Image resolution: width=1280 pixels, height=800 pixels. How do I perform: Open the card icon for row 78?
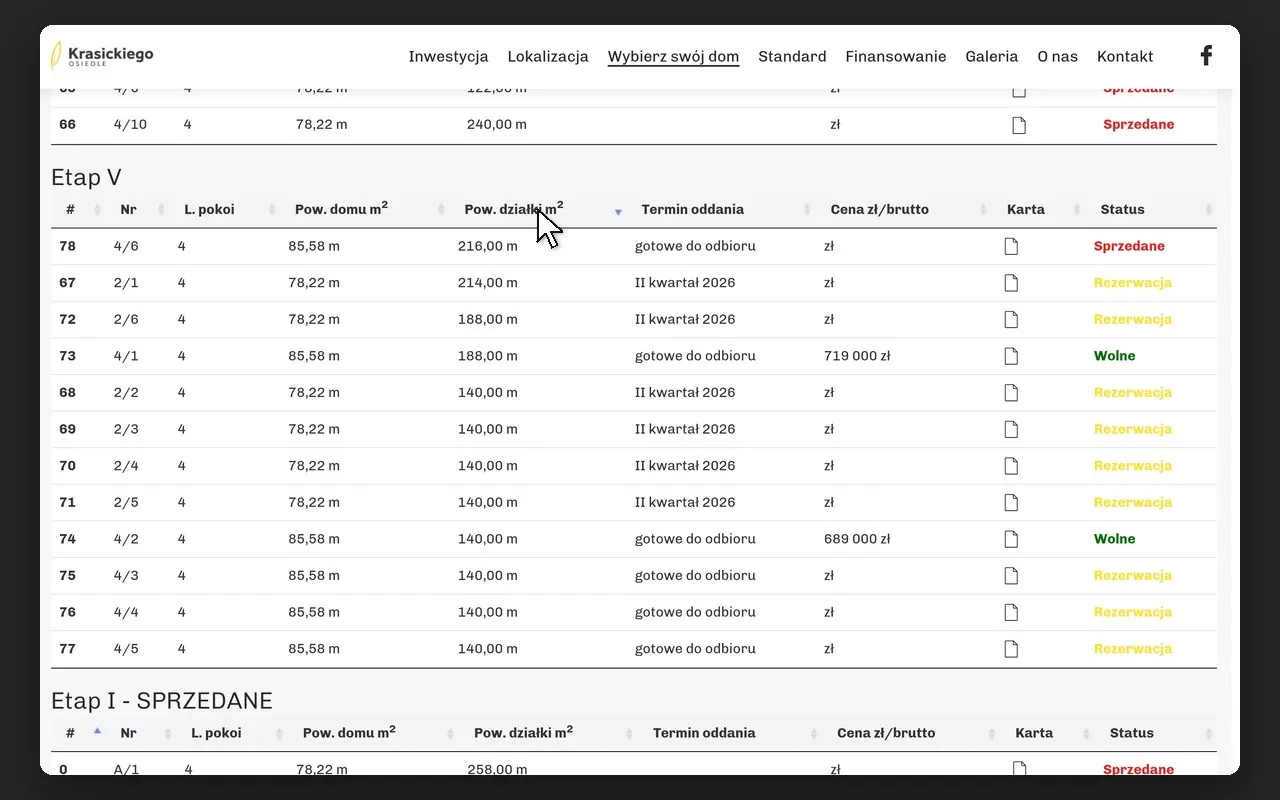[1011, 246]
